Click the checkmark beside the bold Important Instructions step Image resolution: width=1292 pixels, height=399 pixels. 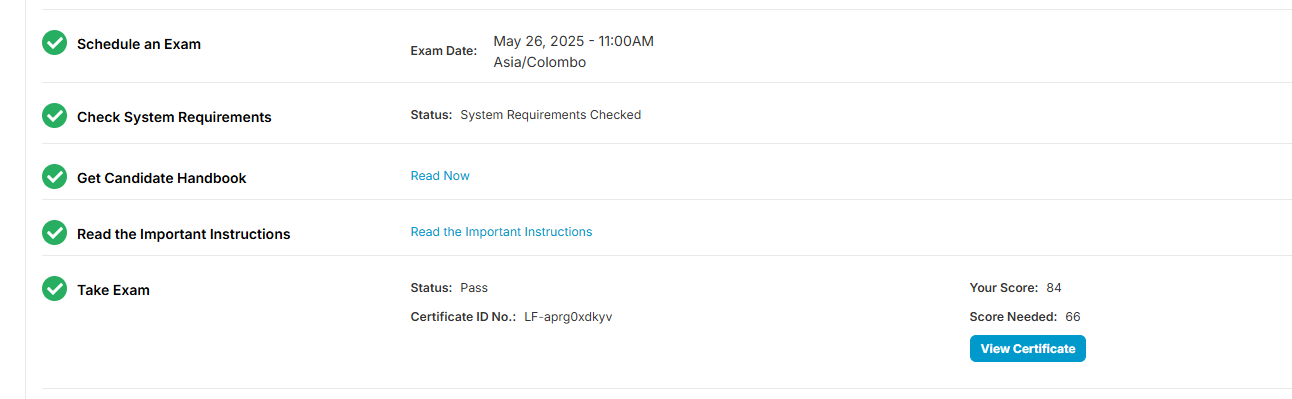point(54,233)
